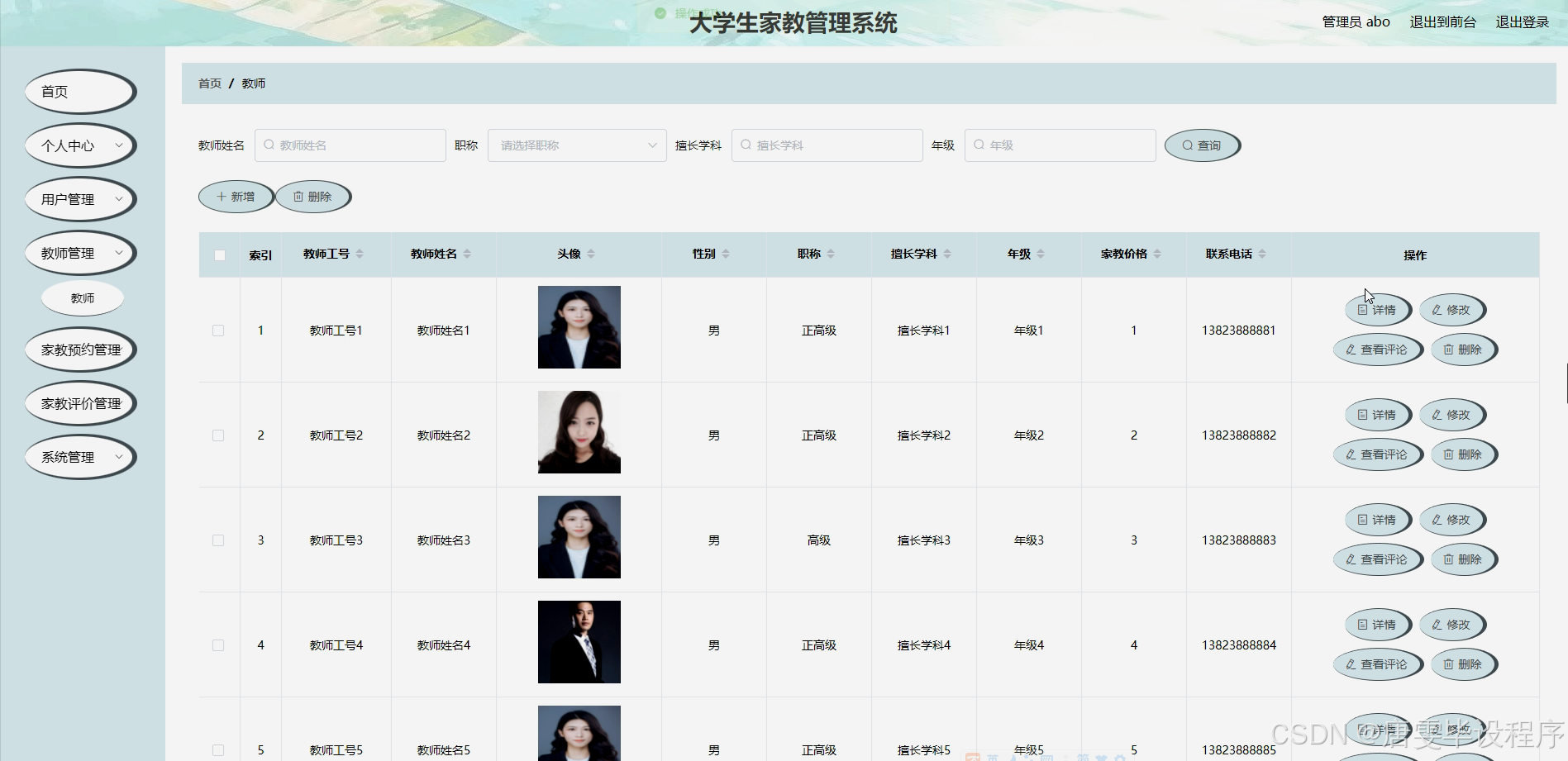Open 查看评论 for 教师姓名4 row
This screenshot has height=761, width=1568.
pyautogui.click(x=1377, y=664)
